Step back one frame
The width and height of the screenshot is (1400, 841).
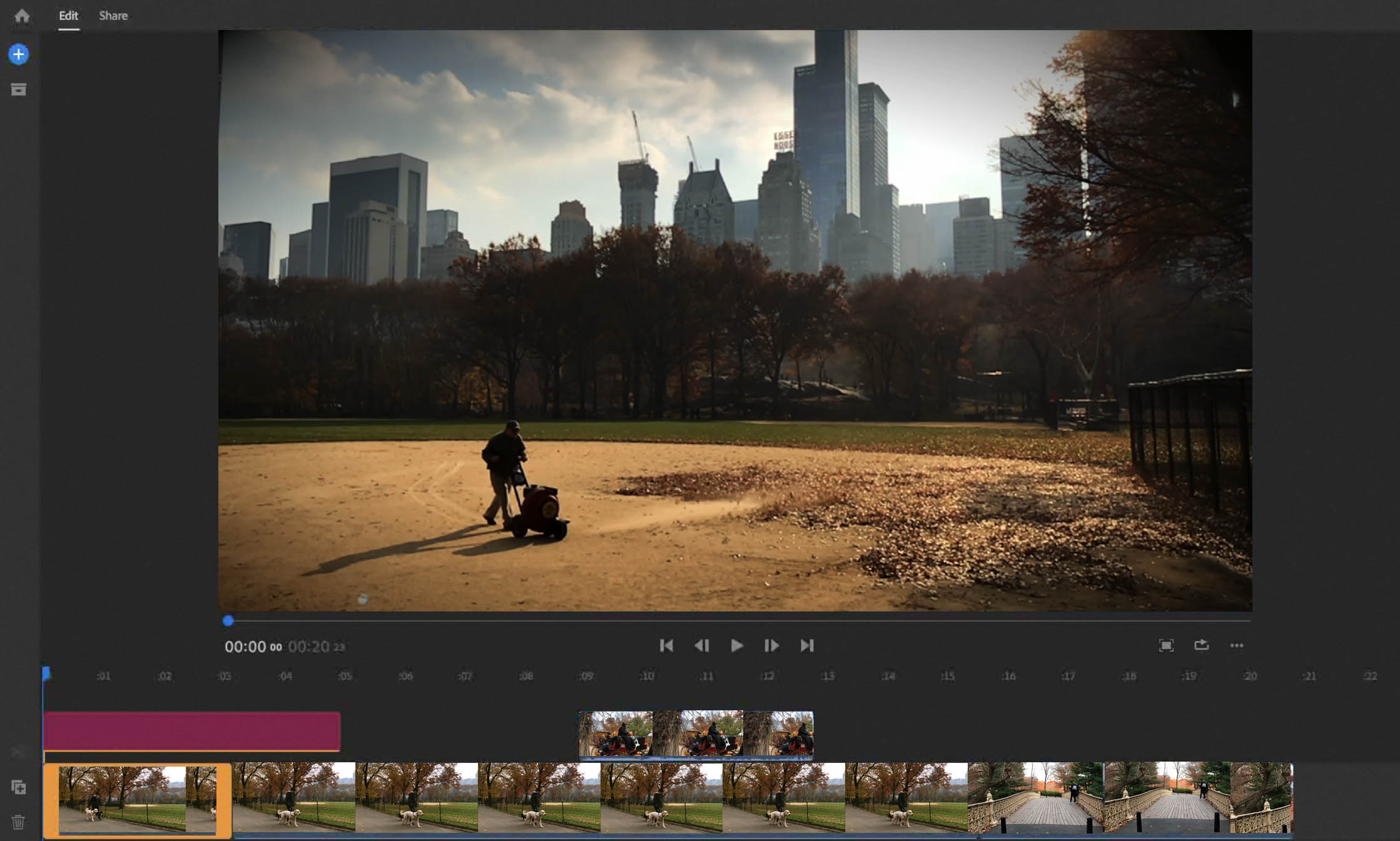point(702,645)
